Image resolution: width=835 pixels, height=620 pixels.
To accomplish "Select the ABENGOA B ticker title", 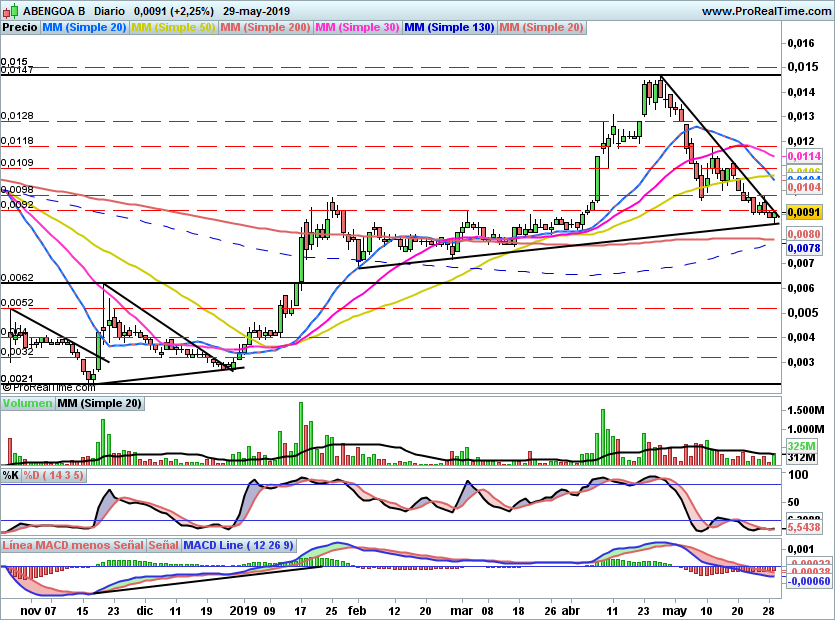I will pyautogui.click(x=54, y=11).
